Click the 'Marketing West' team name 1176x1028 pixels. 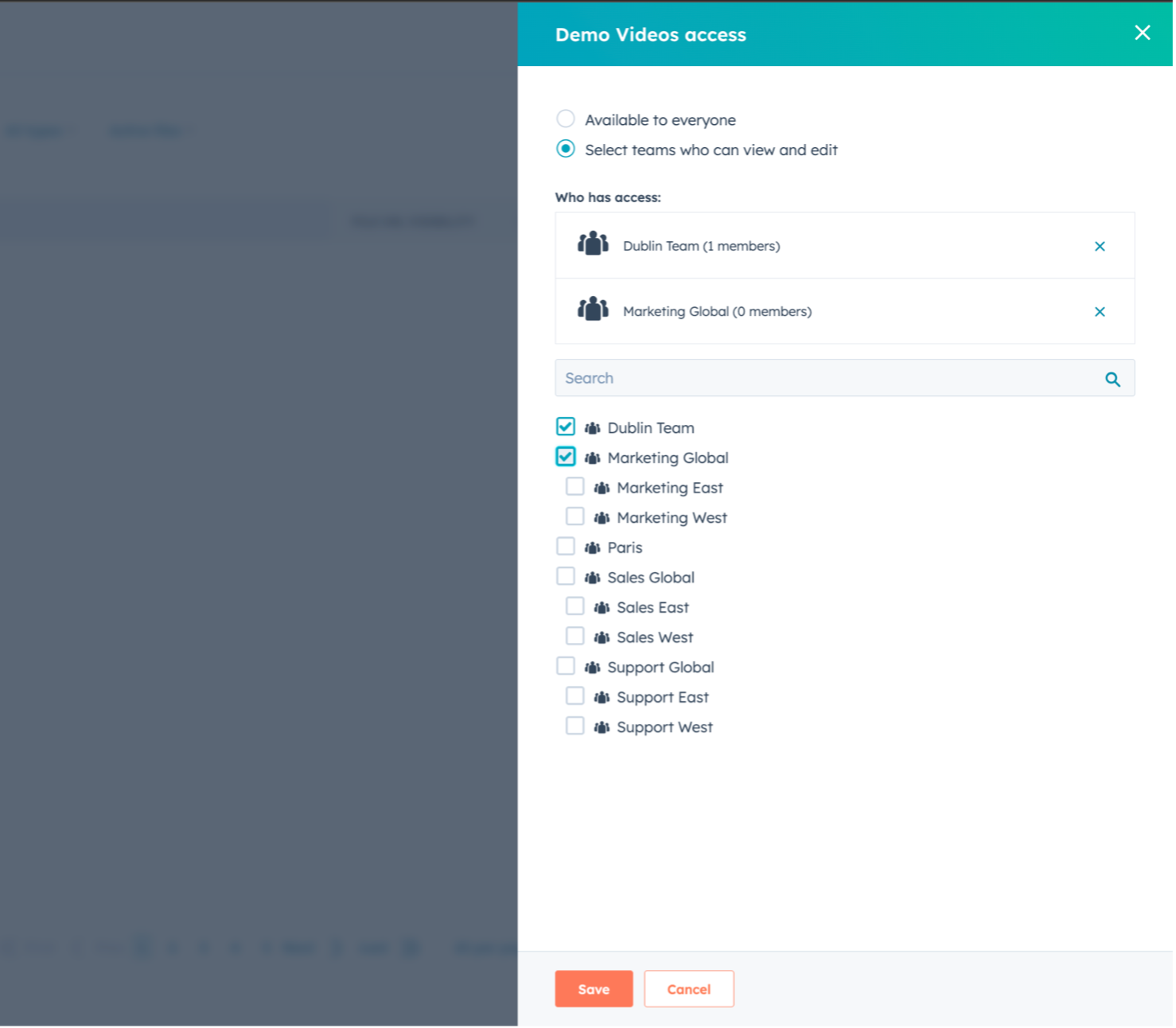point(674,519)
